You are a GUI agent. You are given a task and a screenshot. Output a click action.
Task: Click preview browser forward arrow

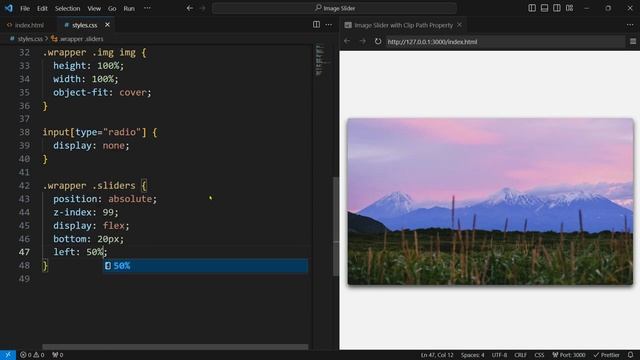point(362,41)
